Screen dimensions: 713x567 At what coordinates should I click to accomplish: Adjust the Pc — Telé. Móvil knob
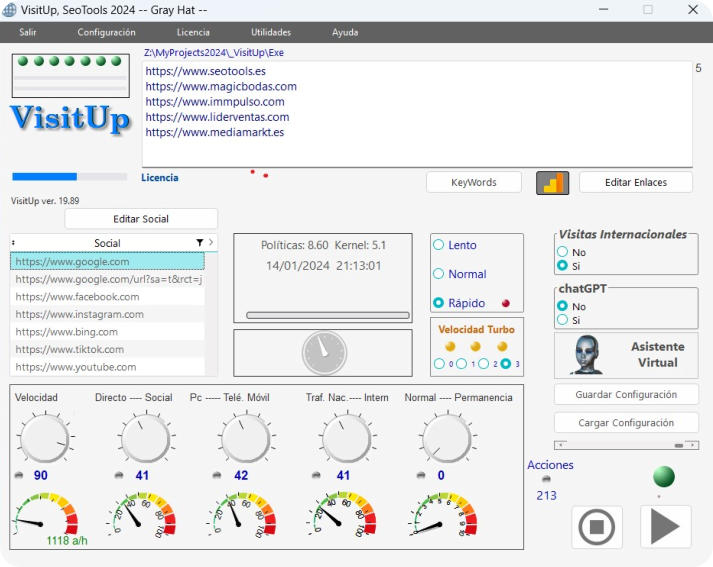(246, 439)
